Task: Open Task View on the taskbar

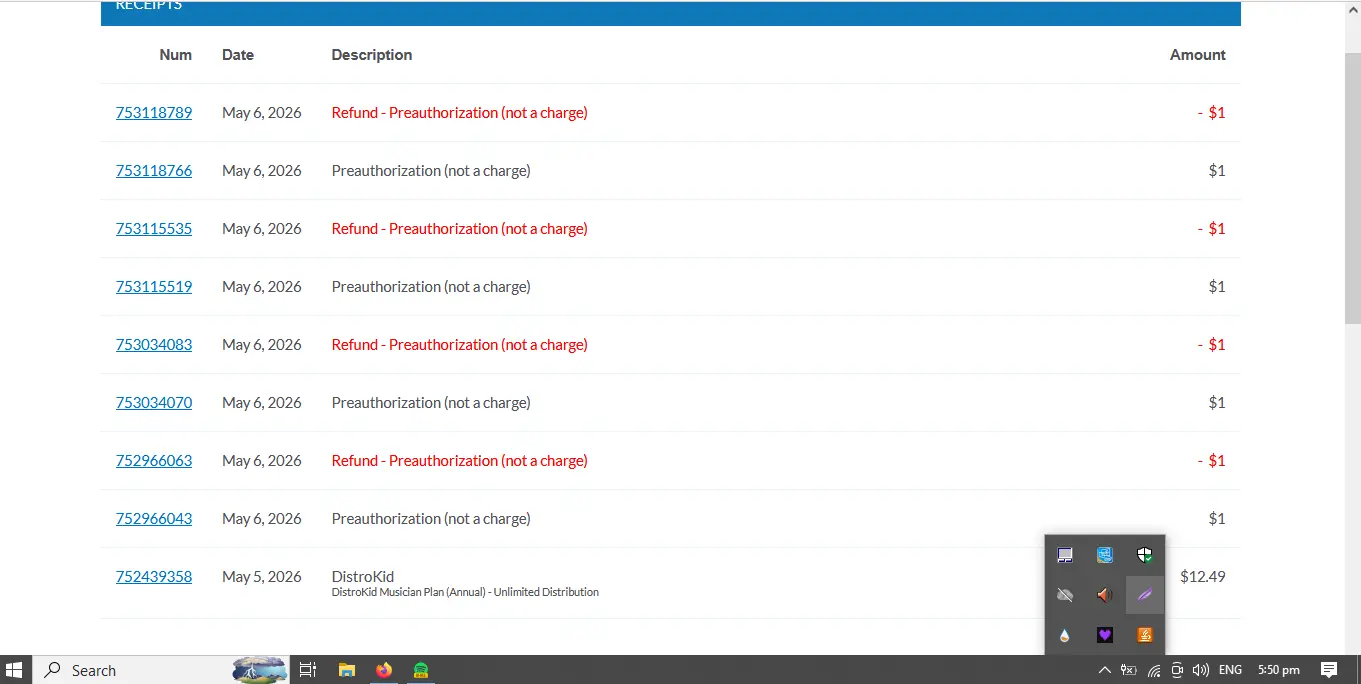Action: (308, 670)
